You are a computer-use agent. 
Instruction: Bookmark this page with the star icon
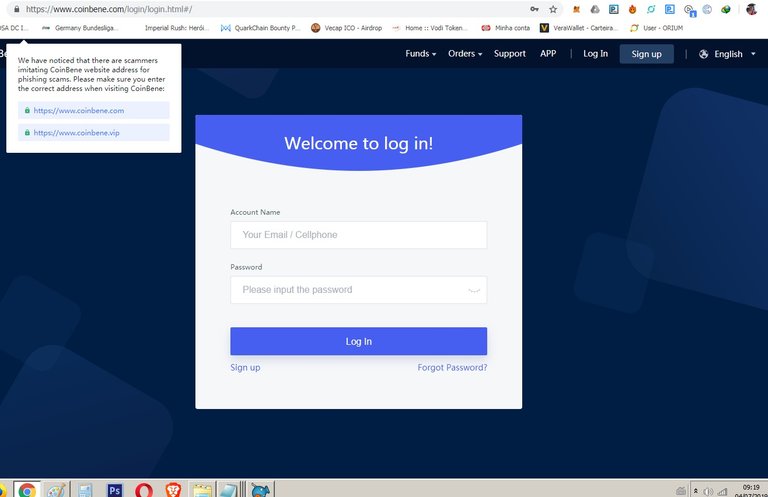coord(553,9)
